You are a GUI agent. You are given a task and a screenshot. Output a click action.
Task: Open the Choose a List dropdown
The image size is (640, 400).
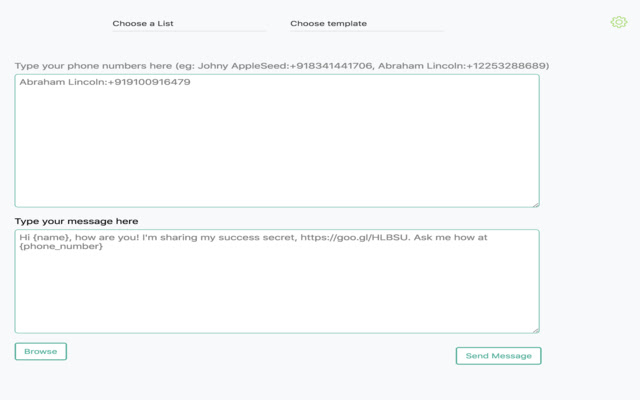188,23
